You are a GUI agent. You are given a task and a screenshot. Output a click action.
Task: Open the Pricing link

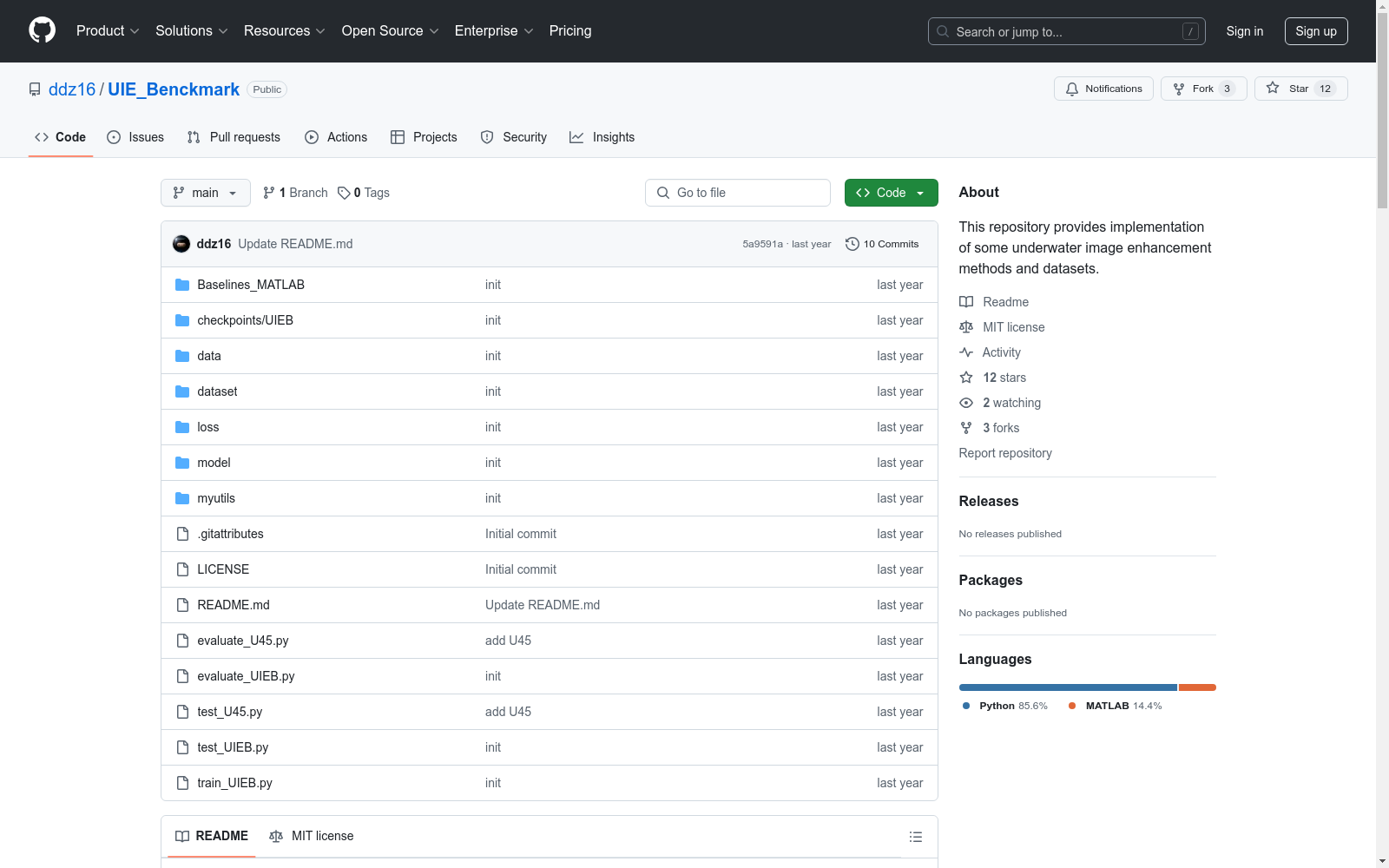tap(570, 31)
